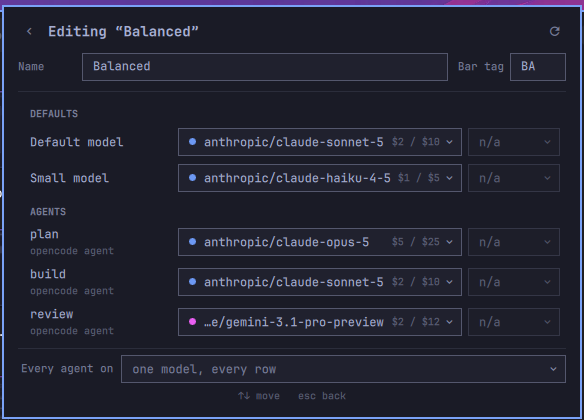The width and height of the screenshot is (584, 420).
Task: Open the plan agent model dropdown
Action: 320,242
